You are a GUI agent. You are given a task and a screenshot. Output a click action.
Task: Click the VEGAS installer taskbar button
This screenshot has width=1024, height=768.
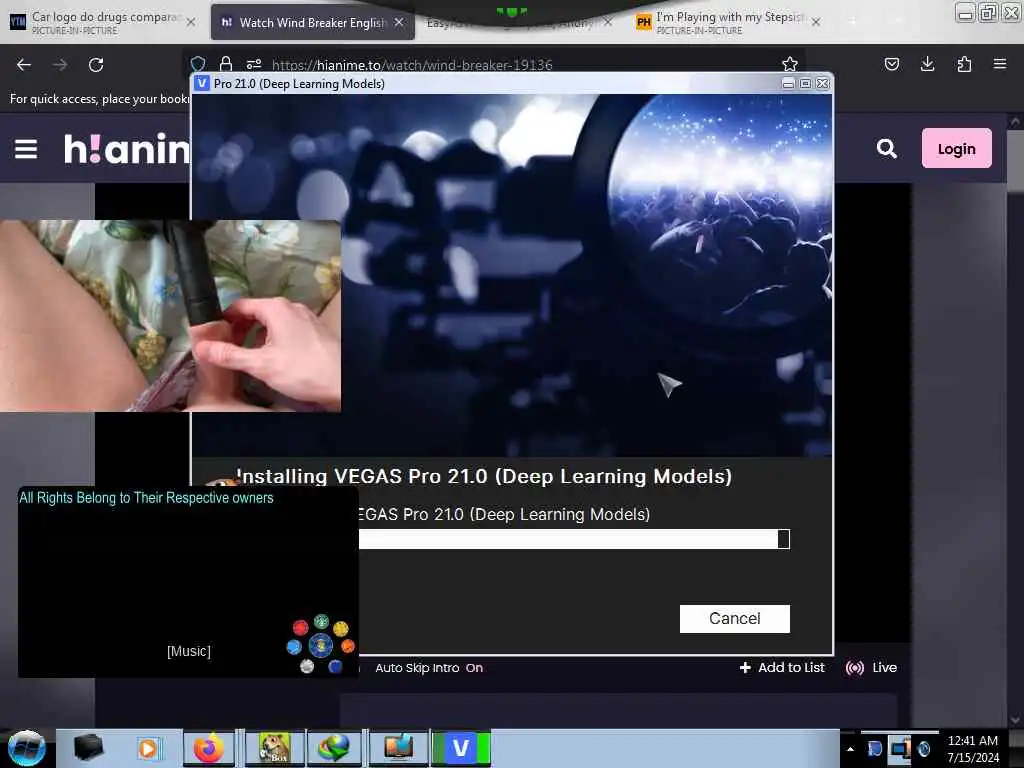pos(461,748)
